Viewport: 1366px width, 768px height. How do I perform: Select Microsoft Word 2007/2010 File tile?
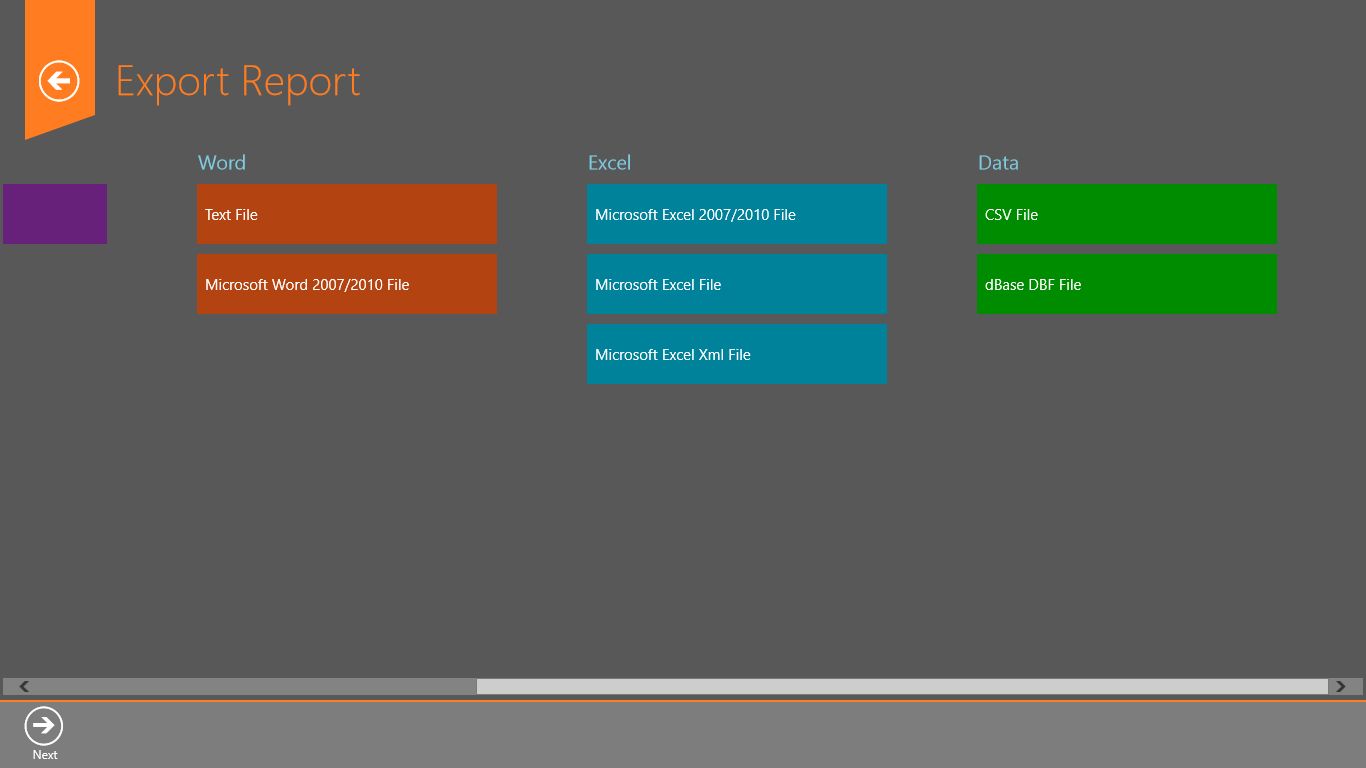[x=347, y=284]
